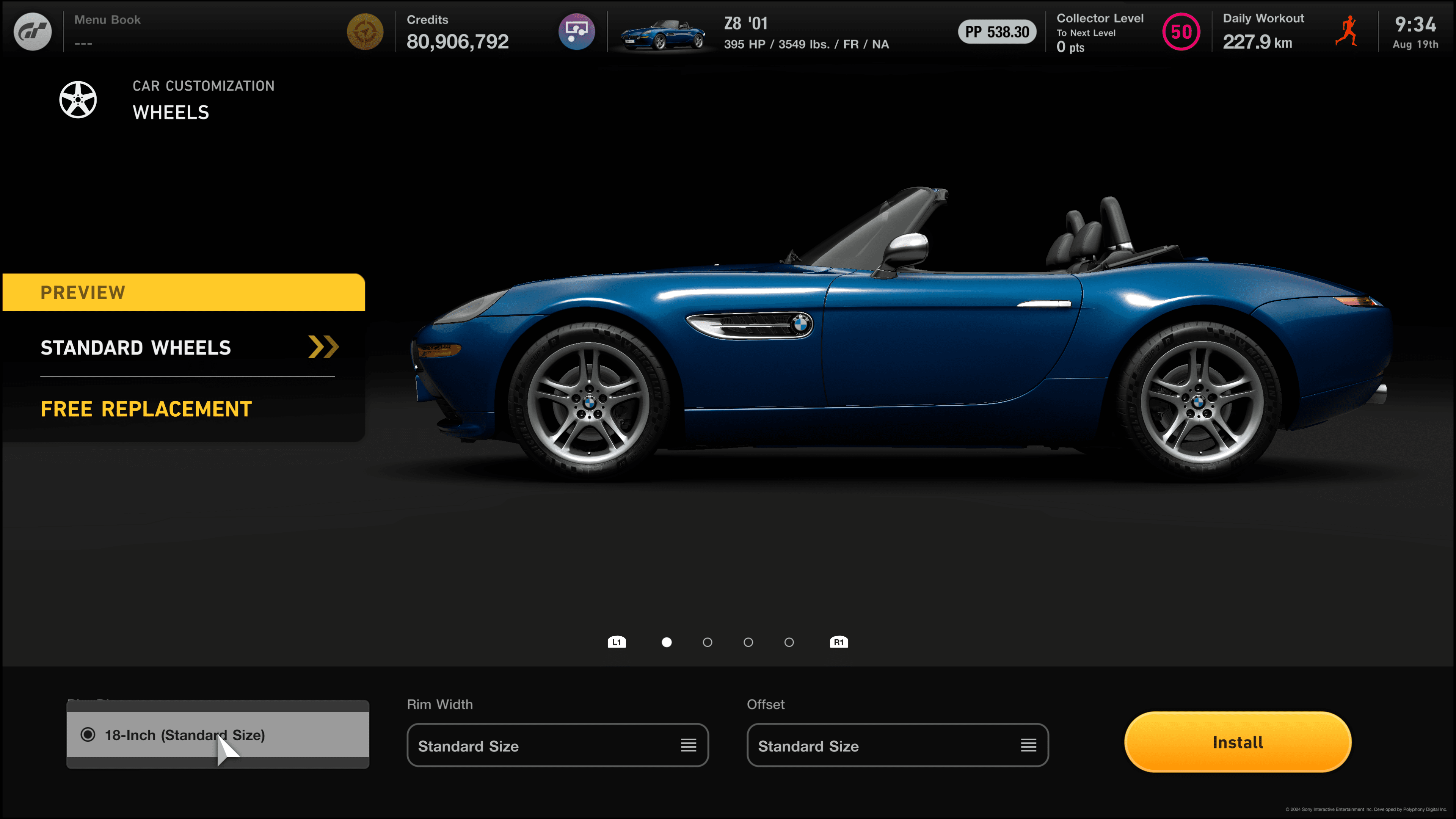1456x819 pixels.
Task: Click the R1 next page button
Action: (x=839, y=642)
